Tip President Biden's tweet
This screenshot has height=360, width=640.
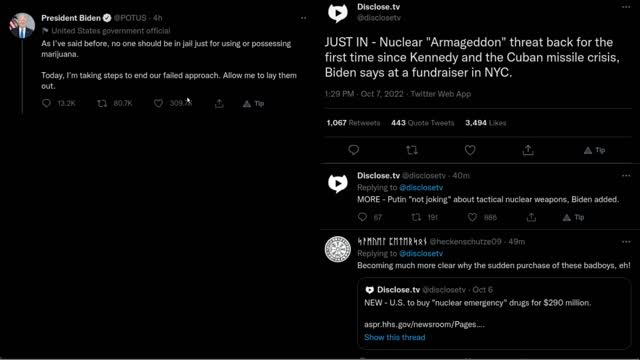[x=253, y=104]
